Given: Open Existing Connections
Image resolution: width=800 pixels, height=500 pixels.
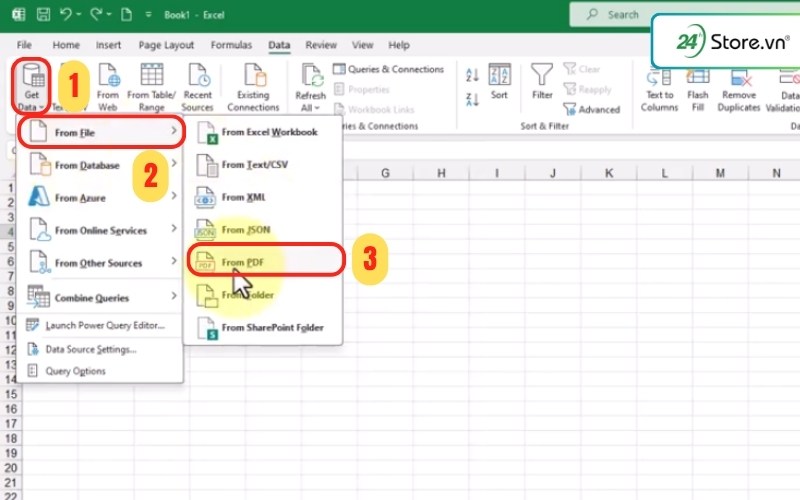Looking at the screenshot, I should [253, 86].
